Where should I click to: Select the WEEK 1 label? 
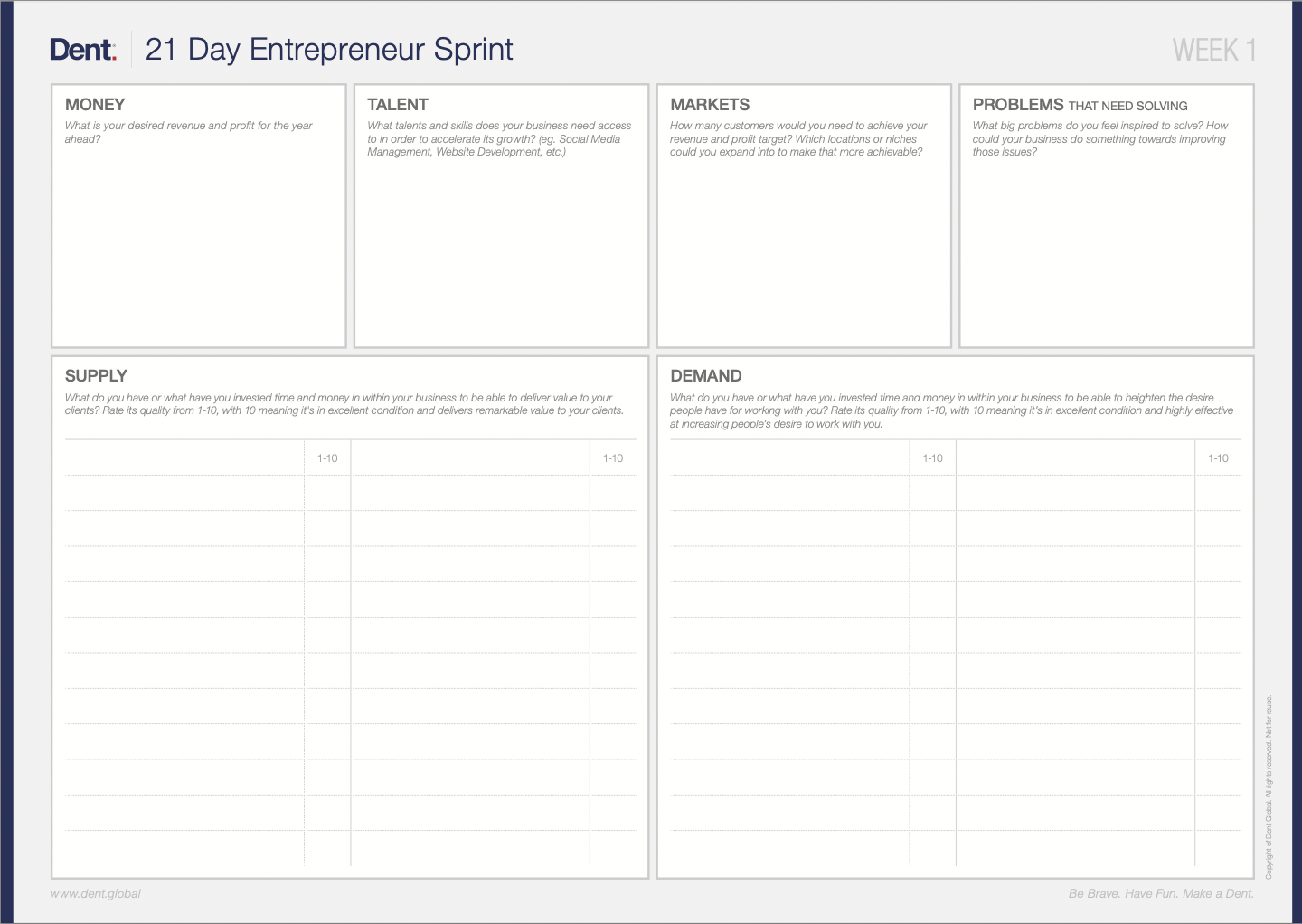point(1213,51)
